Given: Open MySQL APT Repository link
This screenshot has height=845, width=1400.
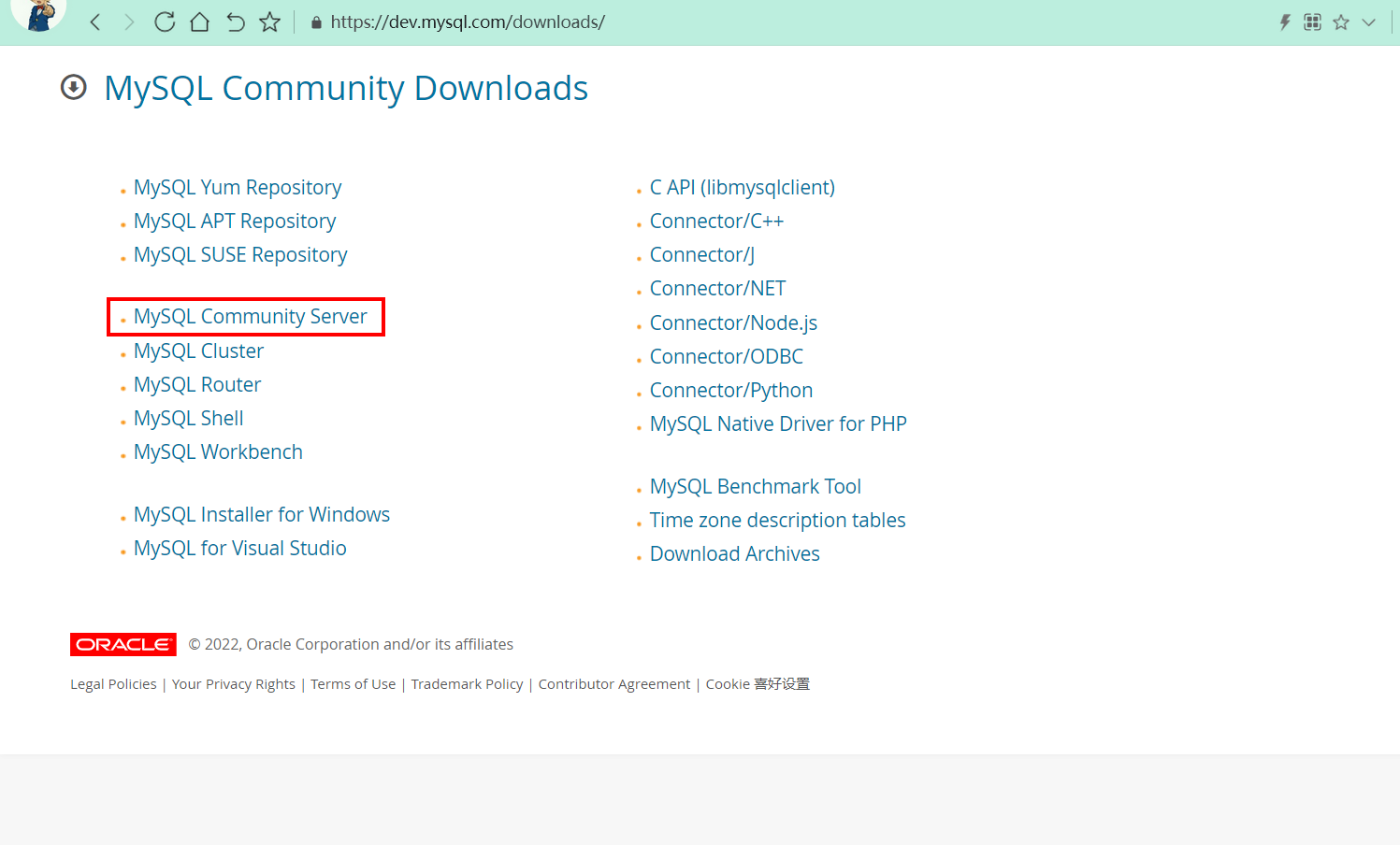Looking at the screenshot, I should click(235, 221).
